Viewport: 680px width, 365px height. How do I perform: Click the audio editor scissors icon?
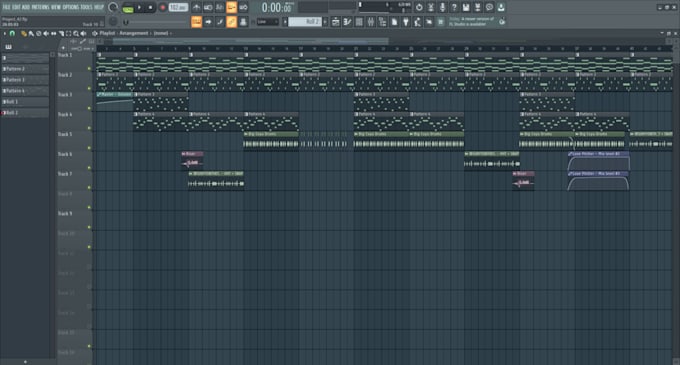click(x=431, y=7)
